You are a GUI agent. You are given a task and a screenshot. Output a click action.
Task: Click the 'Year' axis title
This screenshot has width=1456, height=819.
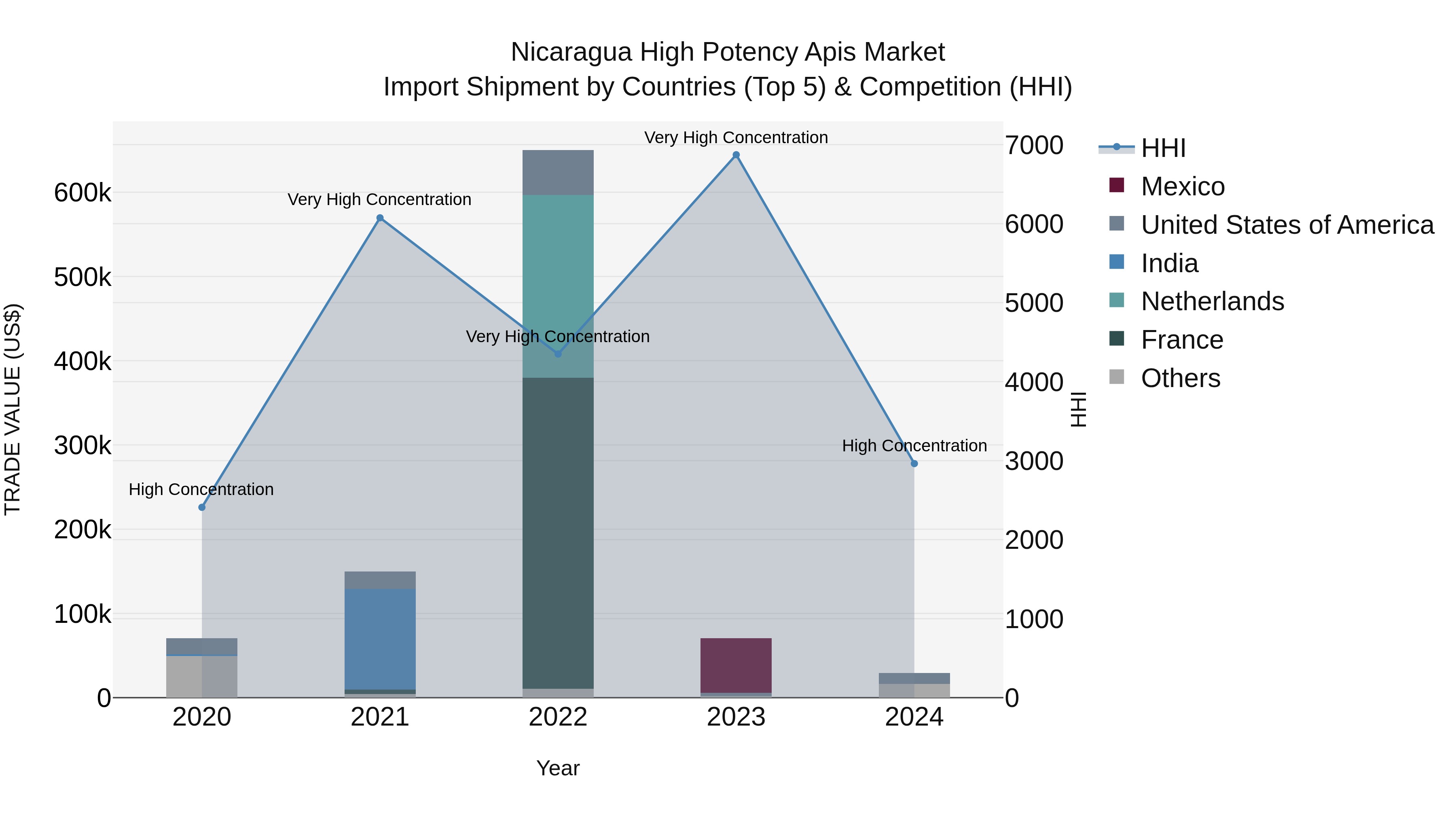tap(558, 768)
